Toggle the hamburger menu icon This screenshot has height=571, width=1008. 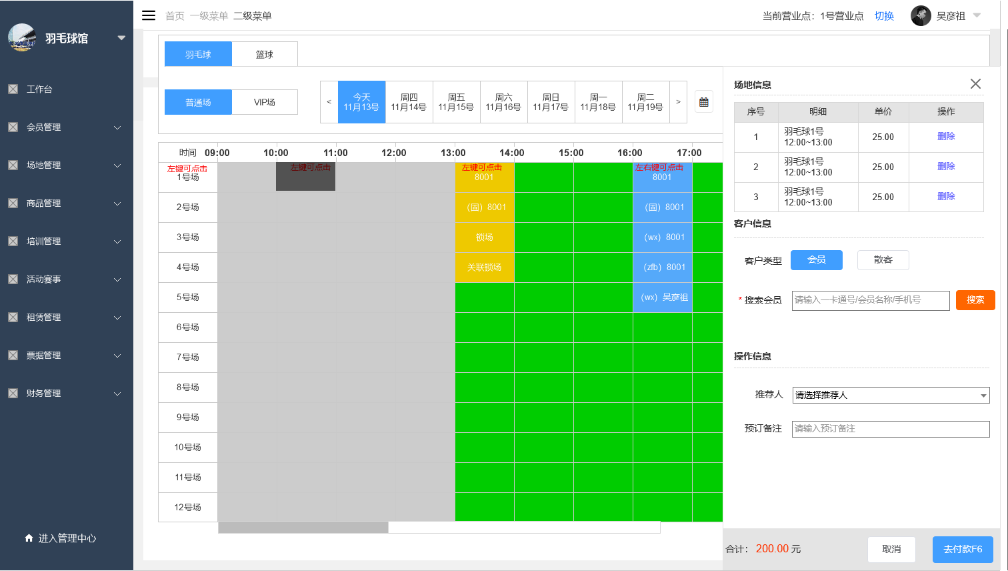148,15
